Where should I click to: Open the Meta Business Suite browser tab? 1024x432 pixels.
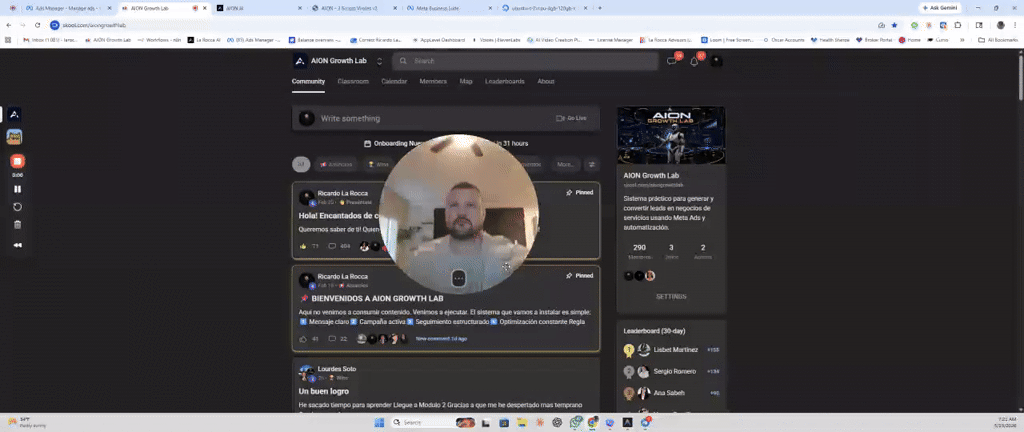(x=447, y=8)
